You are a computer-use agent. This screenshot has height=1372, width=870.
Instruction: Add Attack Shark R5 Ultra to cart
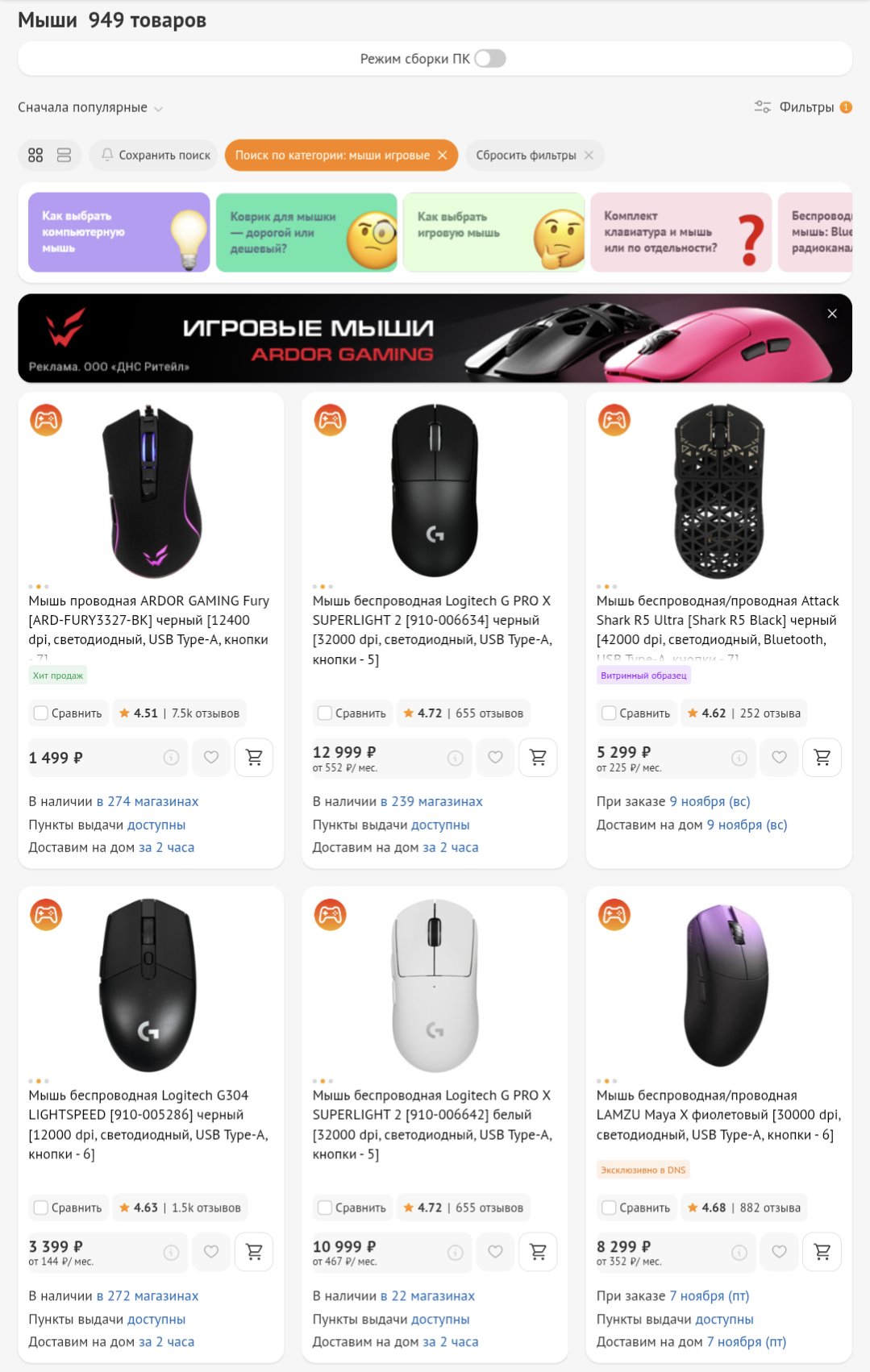click(822, 758)
